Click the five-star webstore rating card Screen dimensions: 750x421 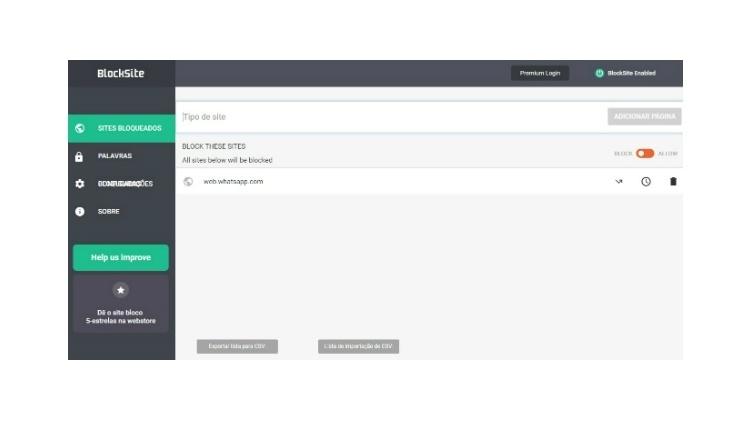(x=121, y=304)
